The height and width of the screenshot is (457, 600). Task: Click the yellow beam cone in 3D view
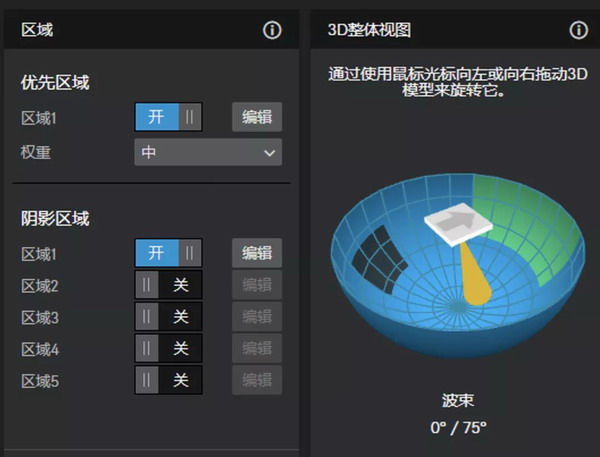(475, 276)
